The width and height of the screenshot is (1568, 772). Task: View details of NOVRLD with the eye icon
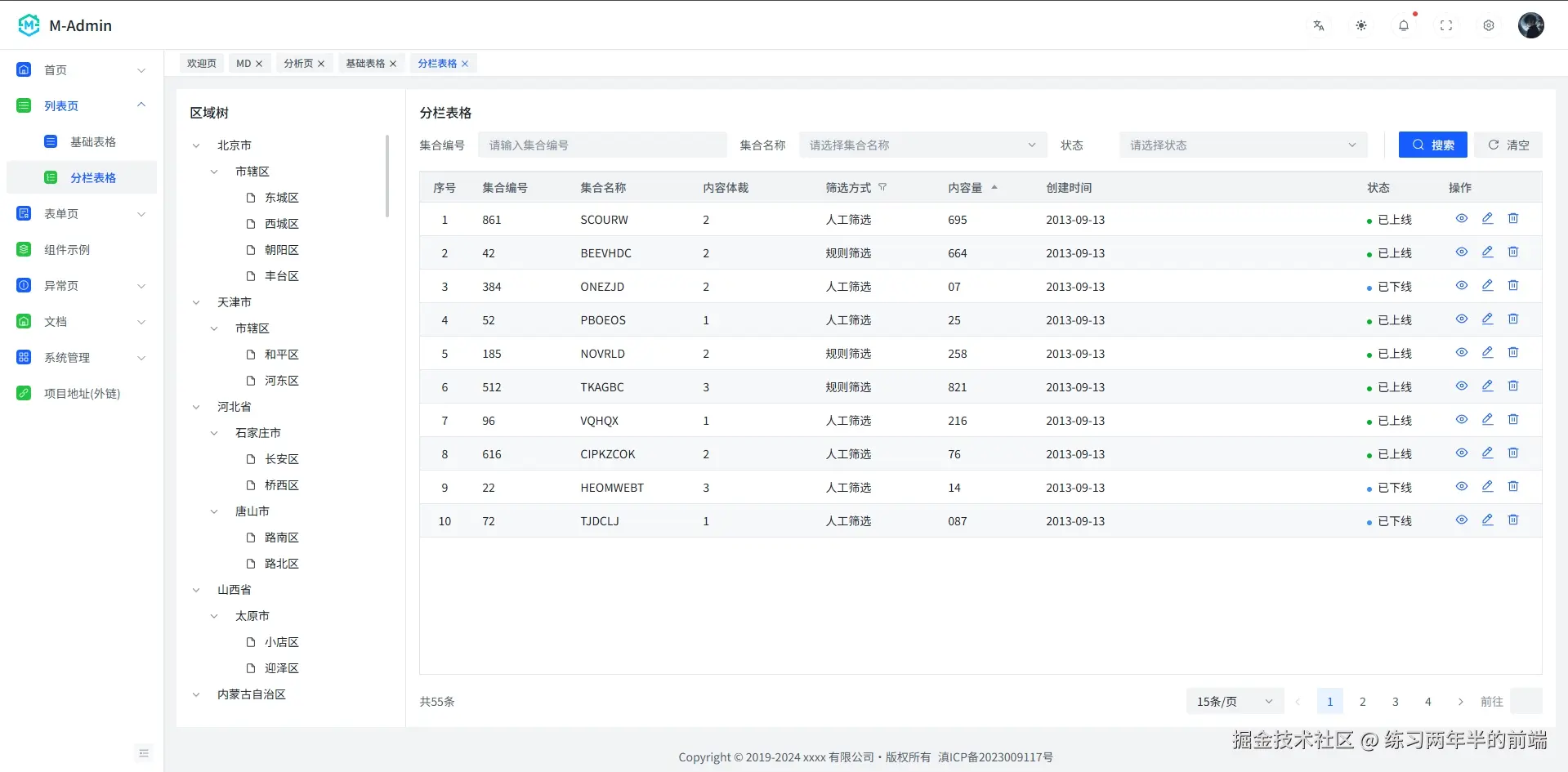tap(1461, 352)
